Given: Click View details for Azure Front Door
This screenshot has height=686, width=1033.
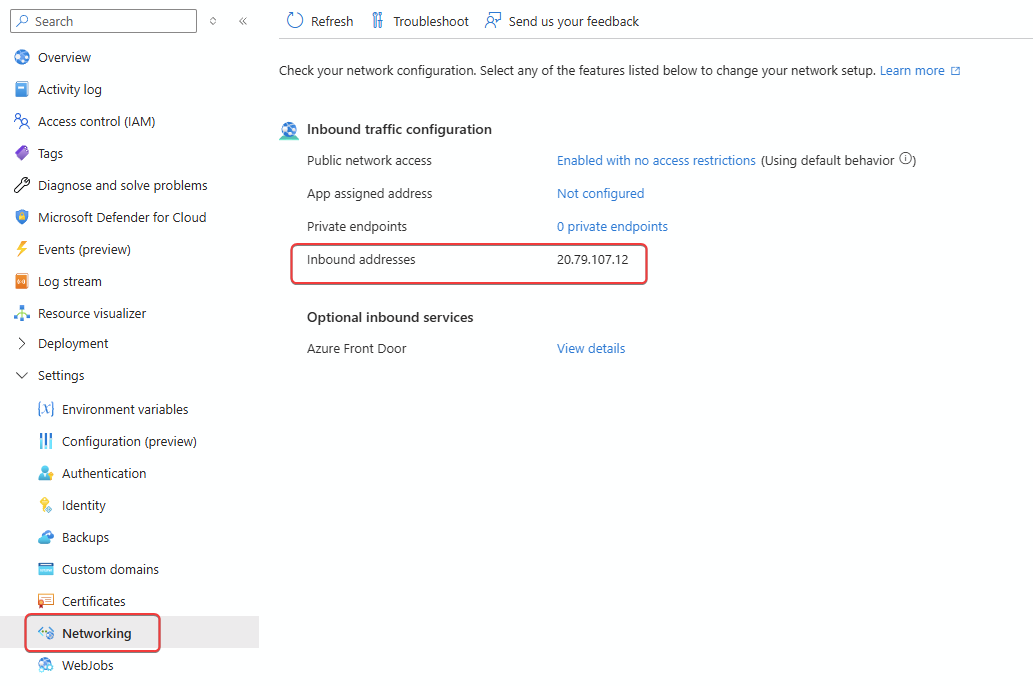Looking at the screenshot, I should pos(591,348).
